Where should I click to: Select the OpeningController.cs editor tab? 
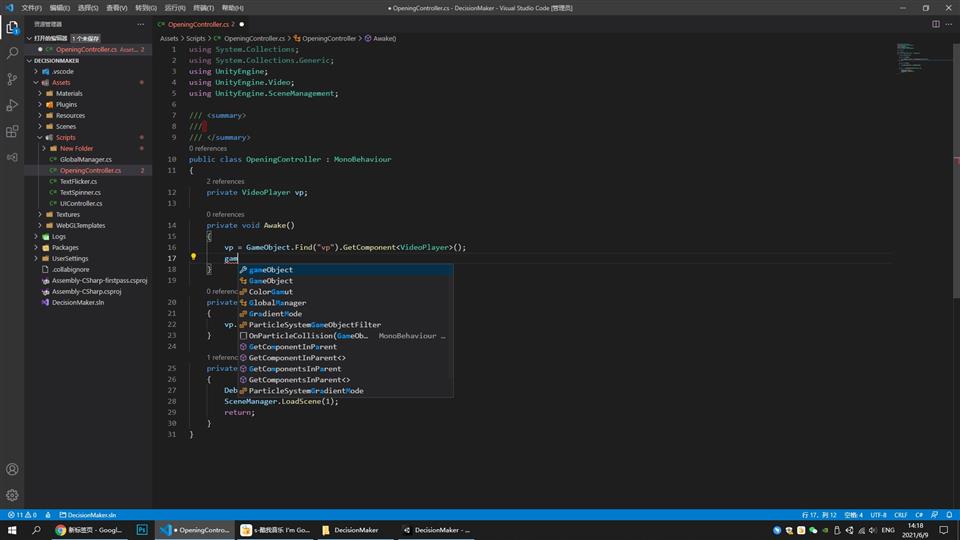click(201, 24)
